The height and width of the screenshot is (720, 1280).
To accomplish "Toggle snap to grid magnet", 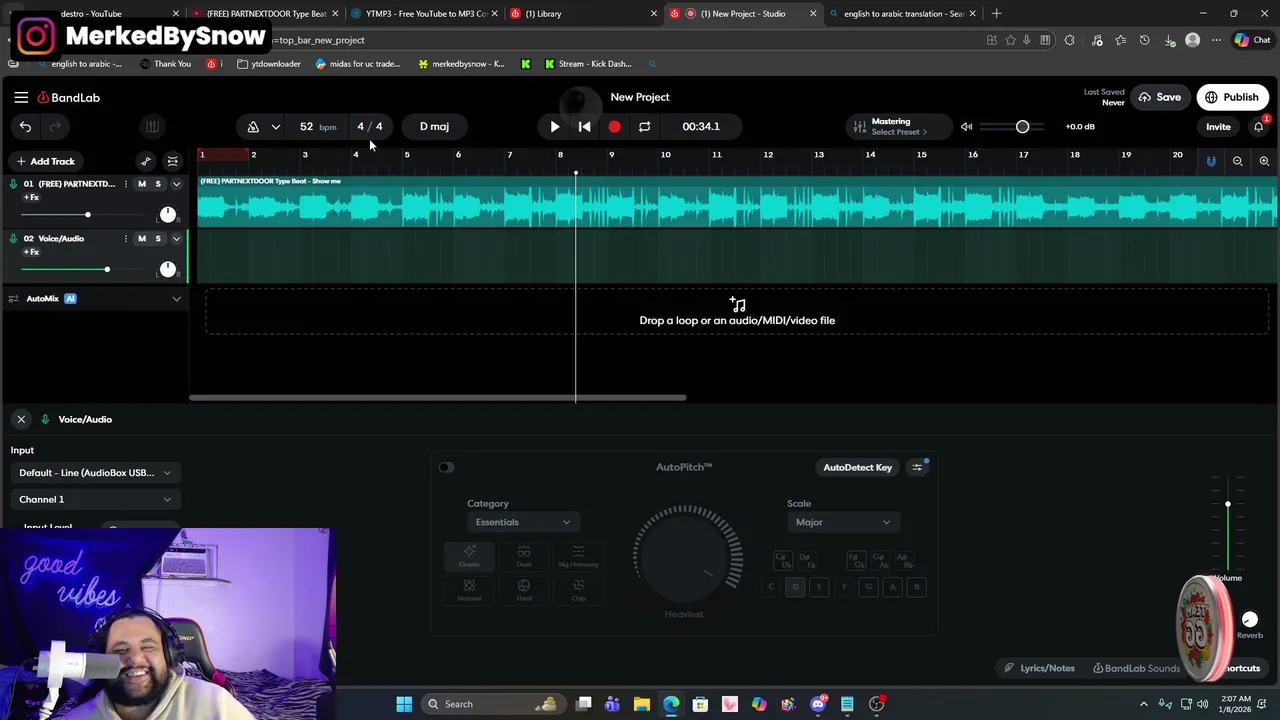I will (1211, 161).
